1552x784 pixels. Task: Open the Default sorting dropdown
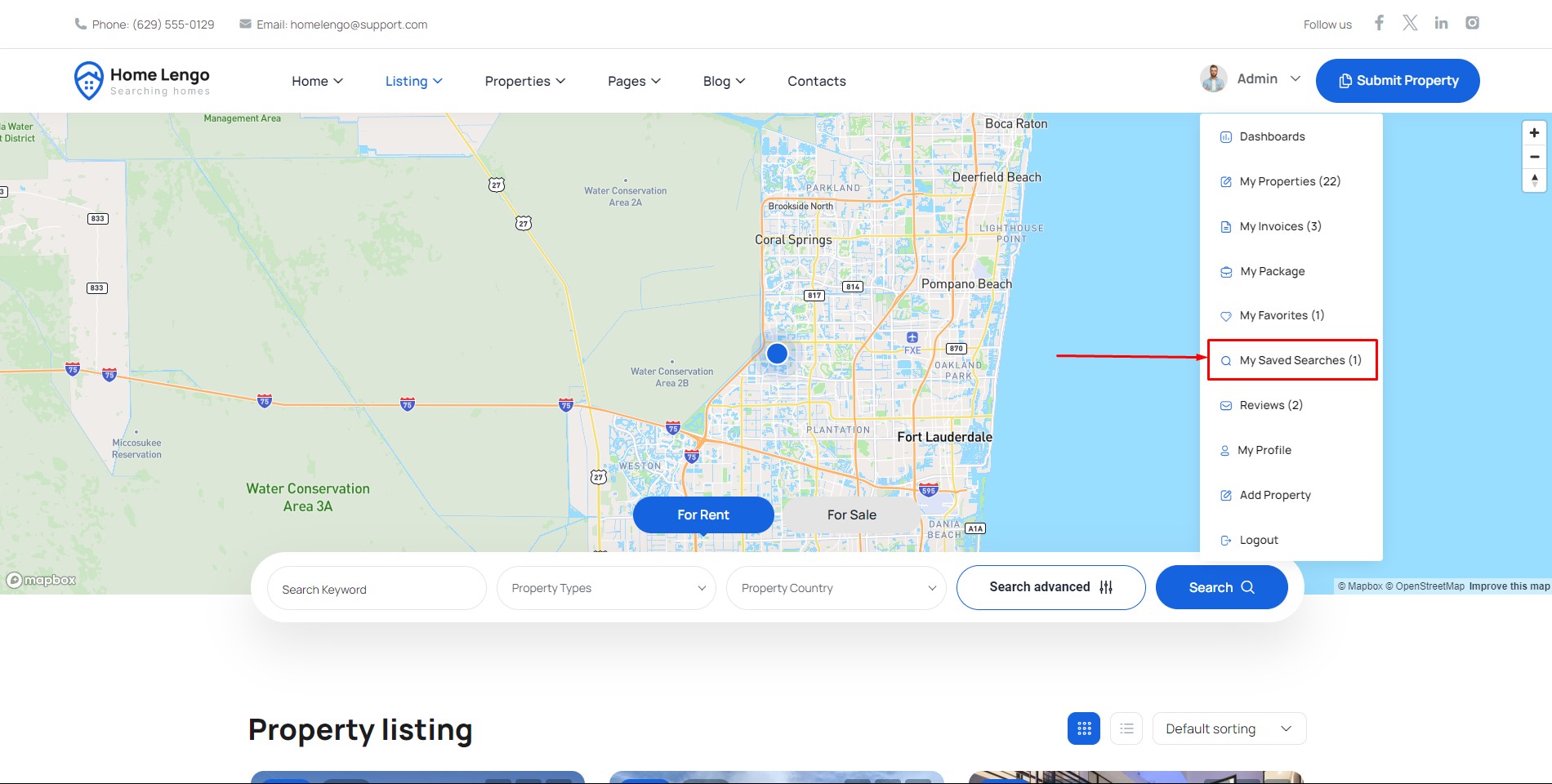tap(1229, 728)
